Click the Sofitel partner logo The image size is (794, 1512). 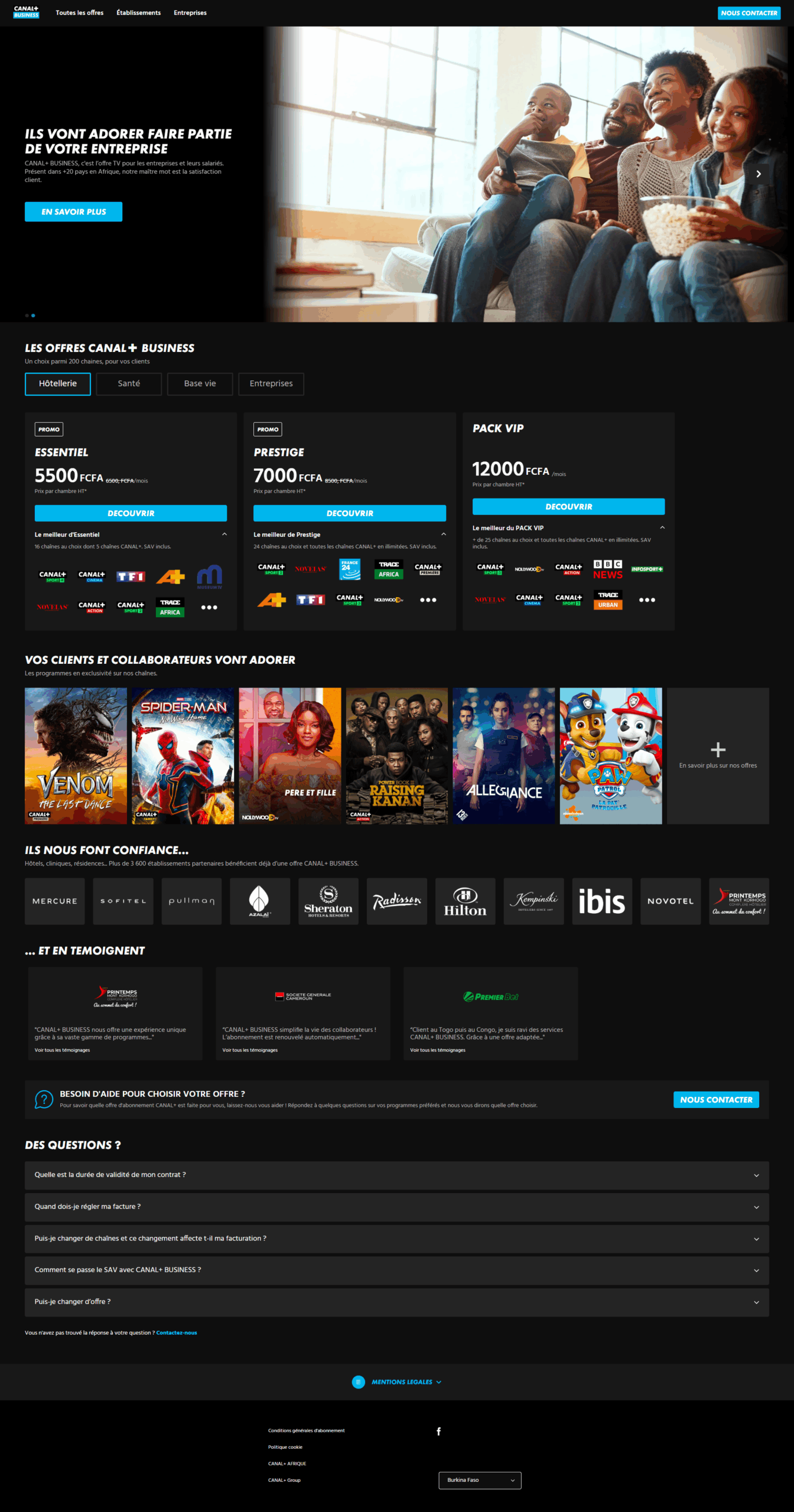coord(123,901)
